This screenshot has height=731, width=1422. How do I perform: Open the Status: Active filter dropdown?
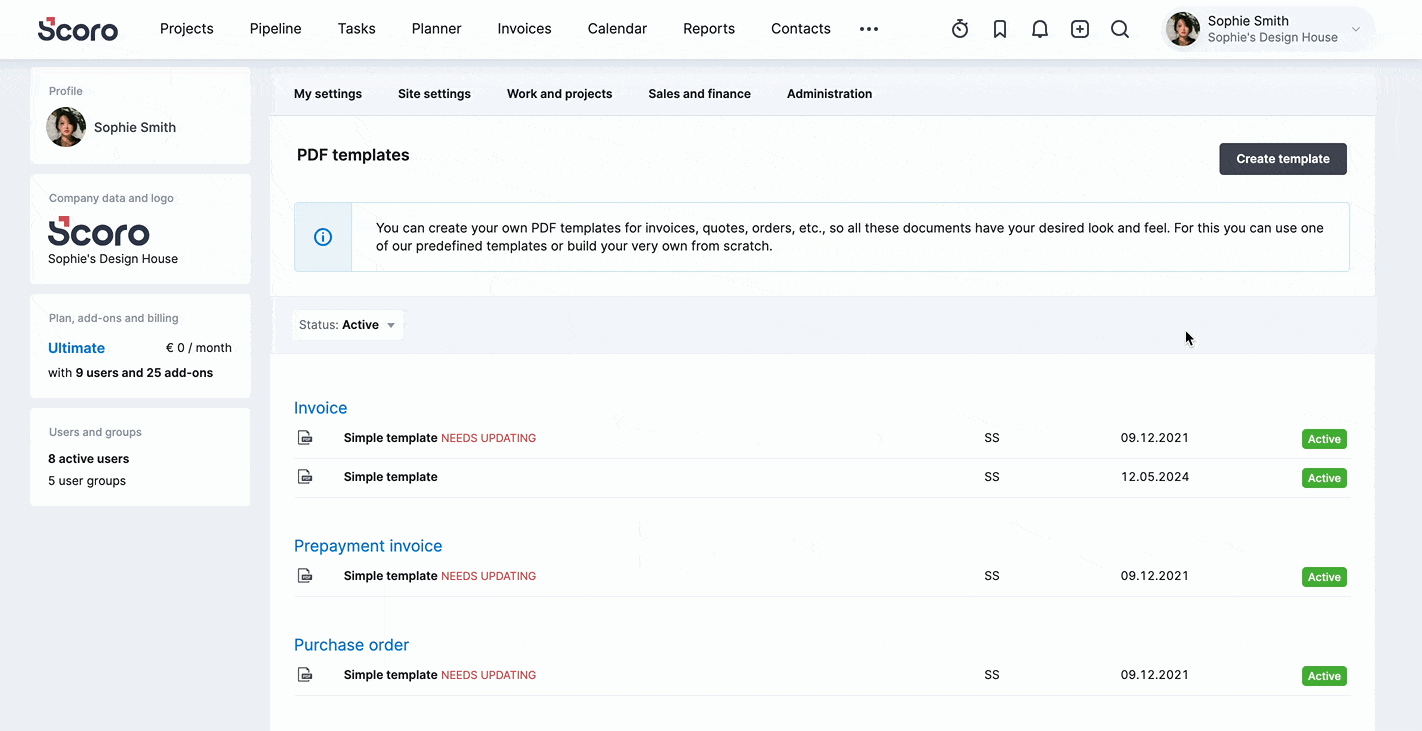(348, 325)
